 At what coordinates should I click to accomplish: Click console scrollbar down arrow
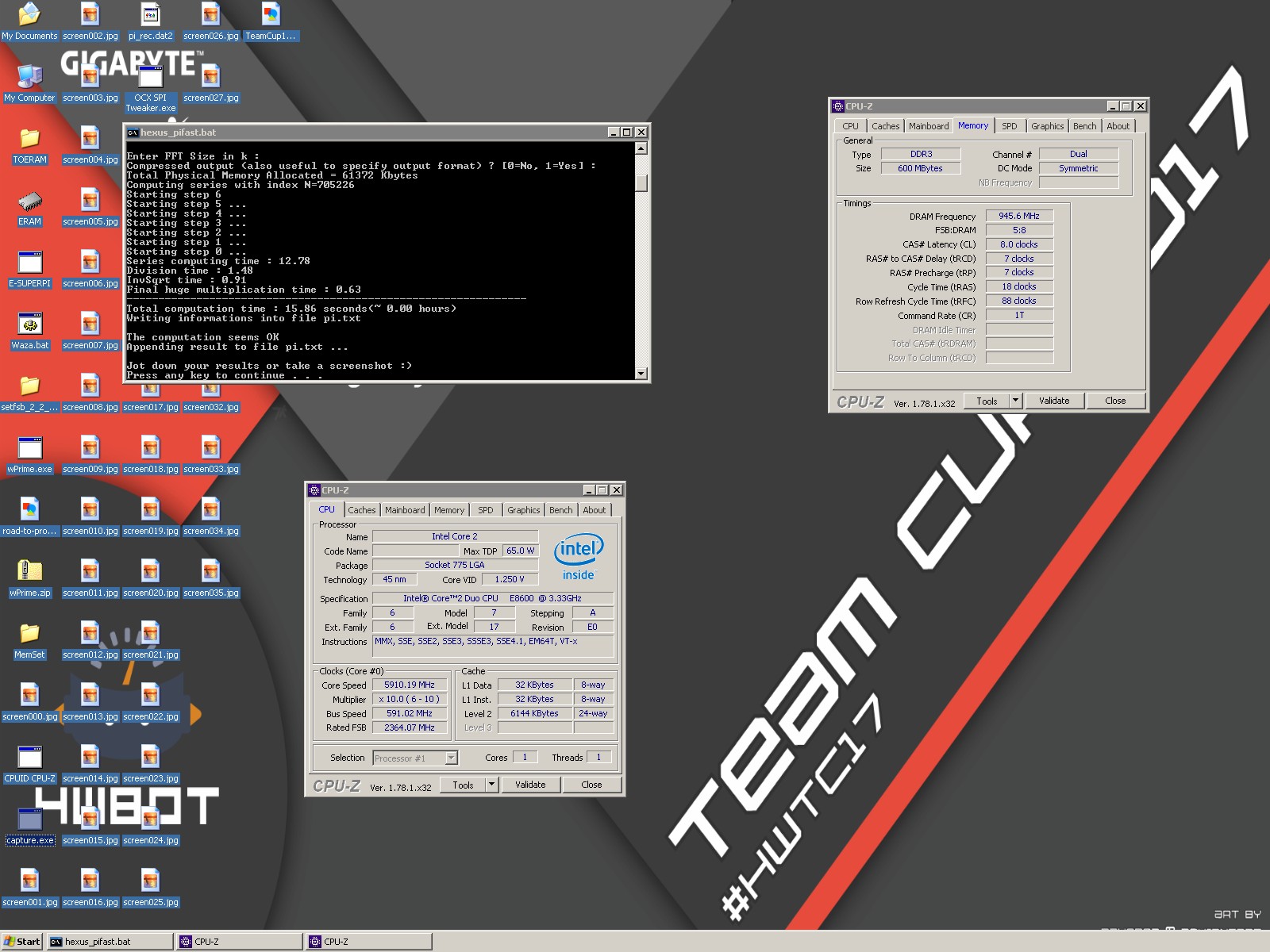(x=641, y=373)
